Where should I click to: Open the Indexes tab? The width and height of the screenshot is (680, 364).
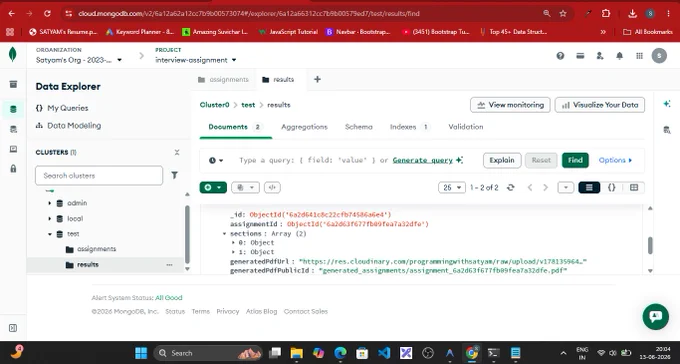coord(409,127)
